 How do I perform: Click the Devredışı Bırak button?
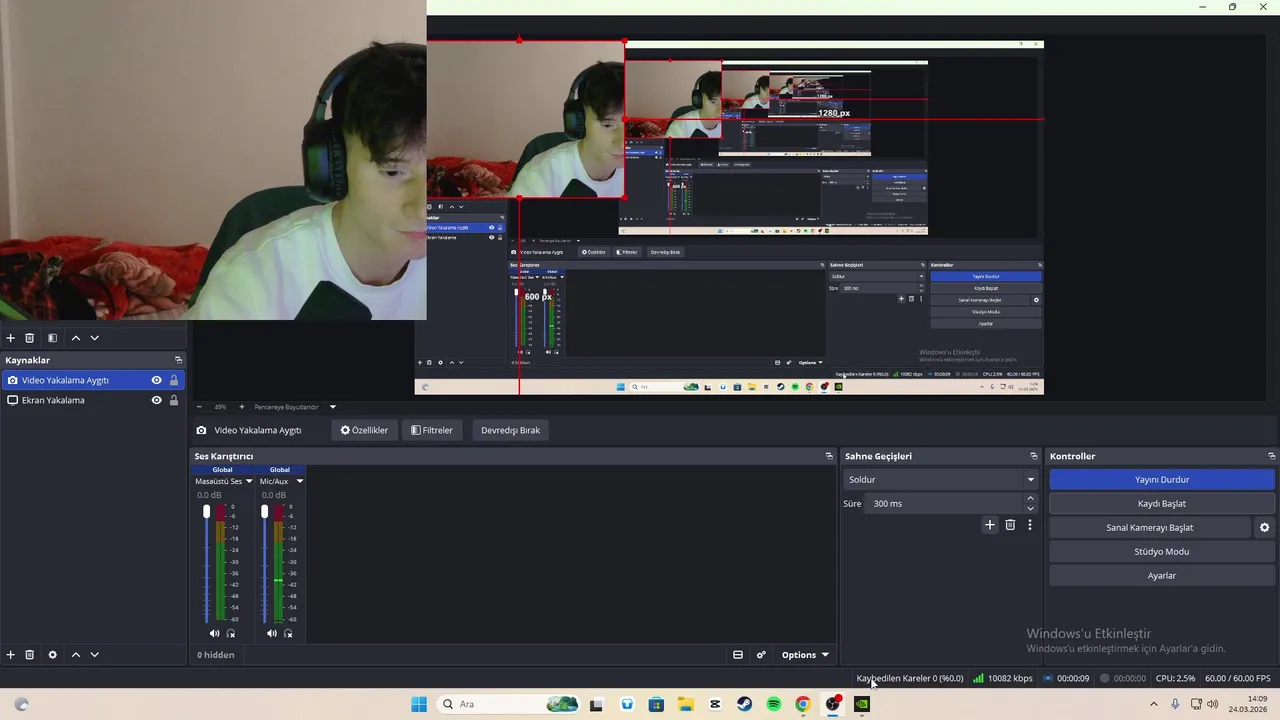[510, 430]
